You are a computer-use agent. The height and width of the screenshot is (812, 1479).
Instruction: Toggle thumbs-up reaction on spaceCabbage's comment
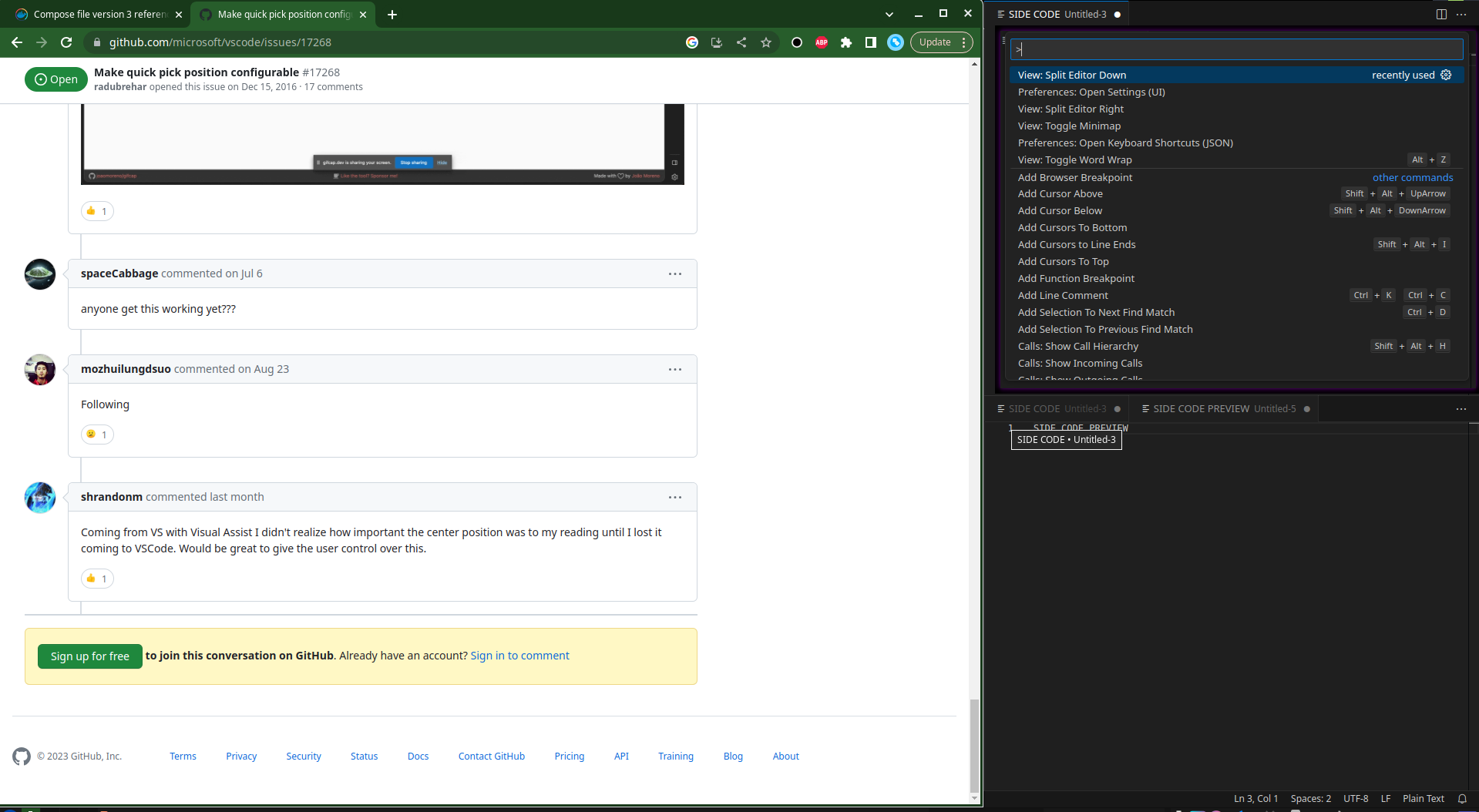tap(97, 210)
